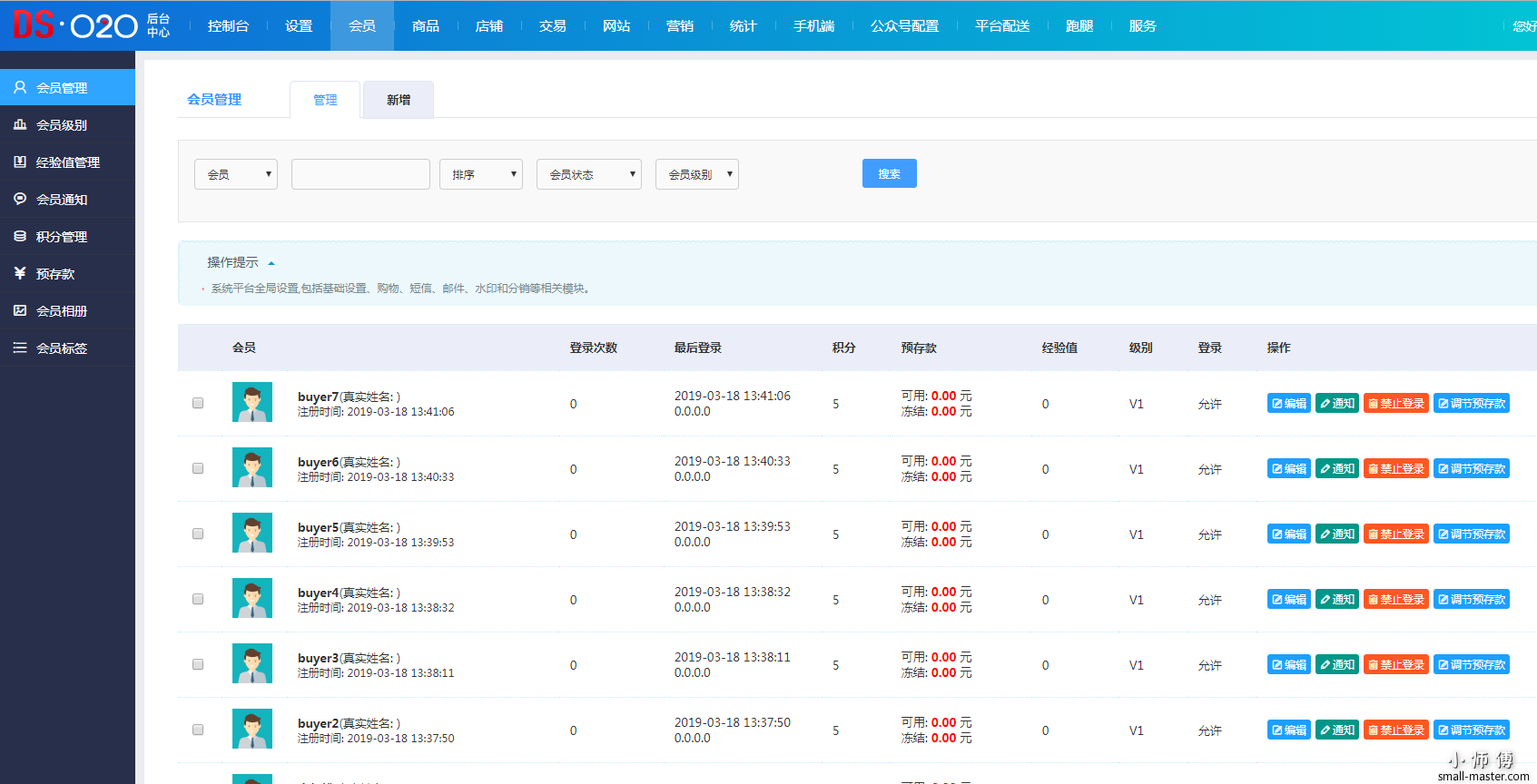Switch to the 管理 tab

pos(325,100)
